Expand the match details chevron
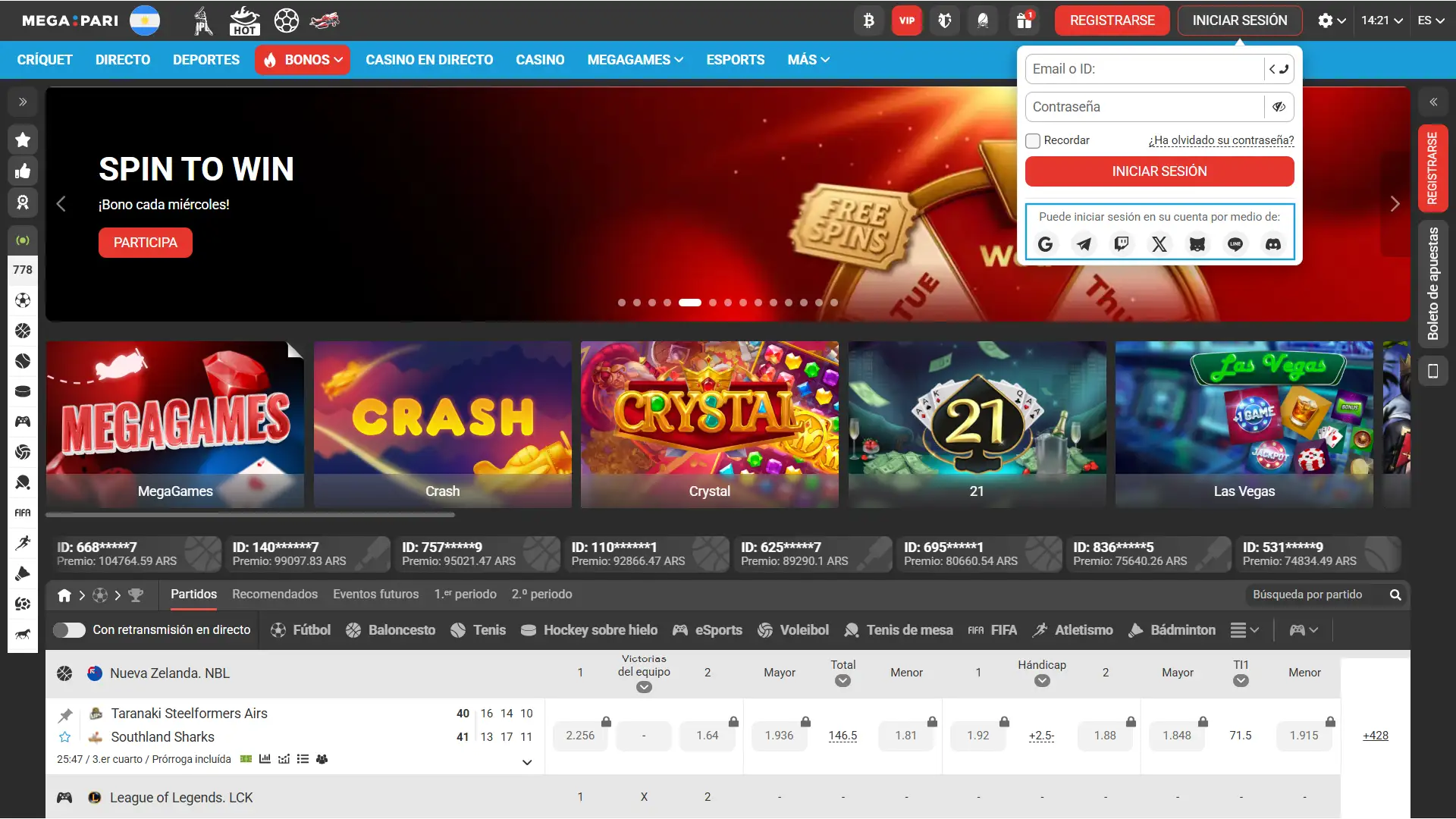 coord(527,762)
